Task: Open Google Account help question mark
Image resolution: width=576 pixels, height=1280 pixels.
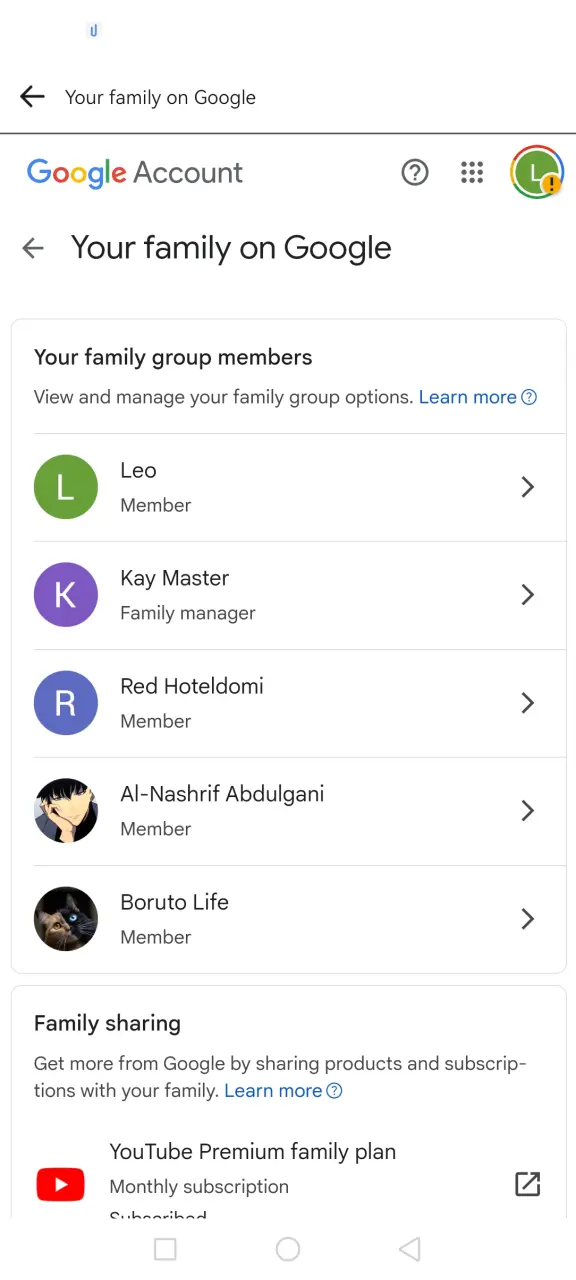Action: click(x=414, y=172)
